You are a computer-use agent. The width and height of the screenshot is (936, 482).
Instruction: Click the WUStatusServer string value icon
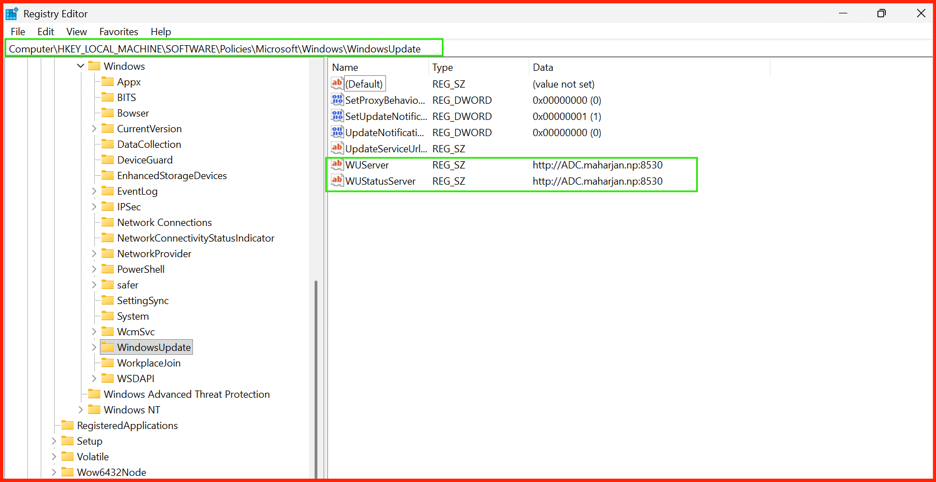pos(337,180)
